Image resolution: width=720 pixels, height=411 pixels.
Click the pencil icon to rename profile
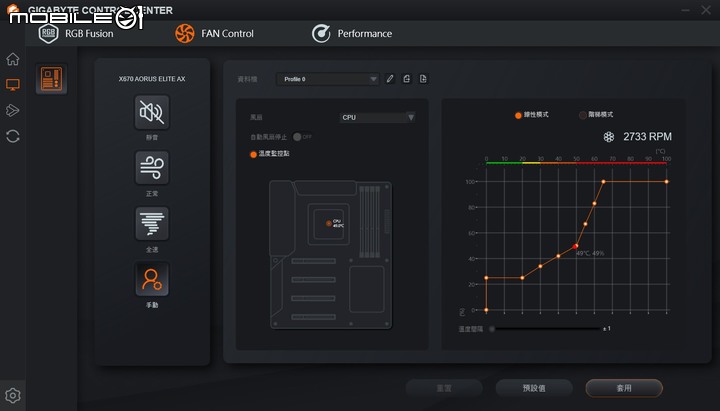tap(390, 79)
